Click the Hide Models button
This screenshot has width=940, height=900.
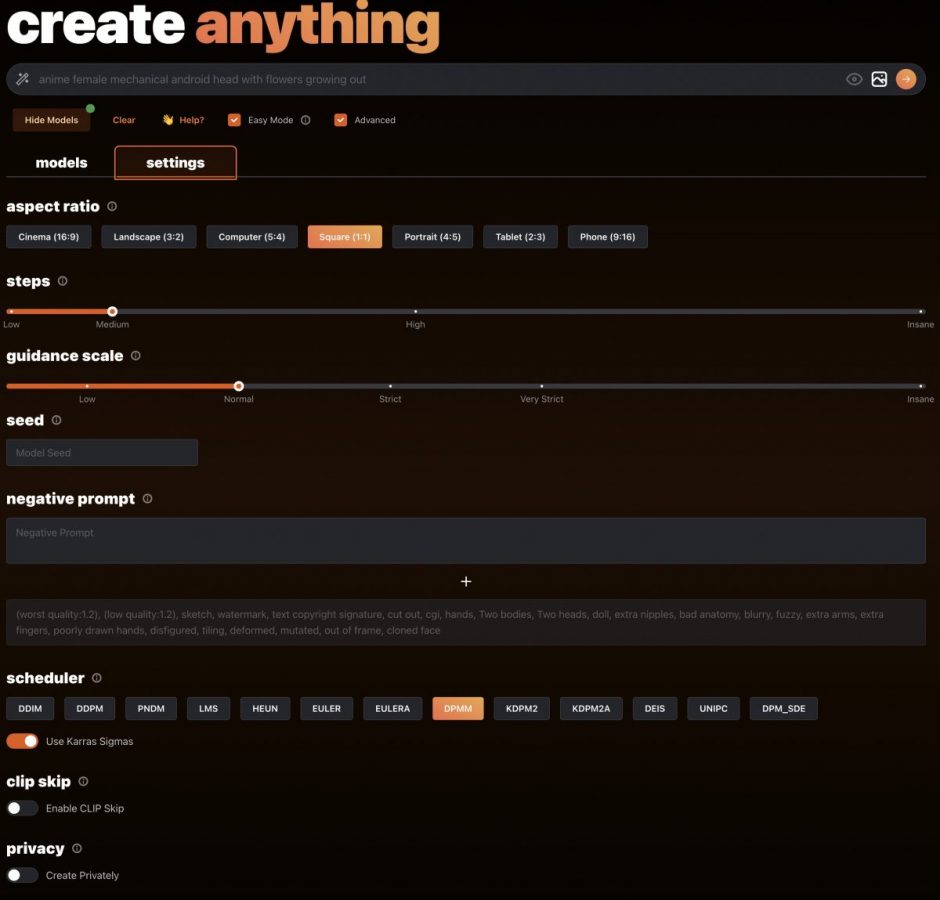click(51, 119)
